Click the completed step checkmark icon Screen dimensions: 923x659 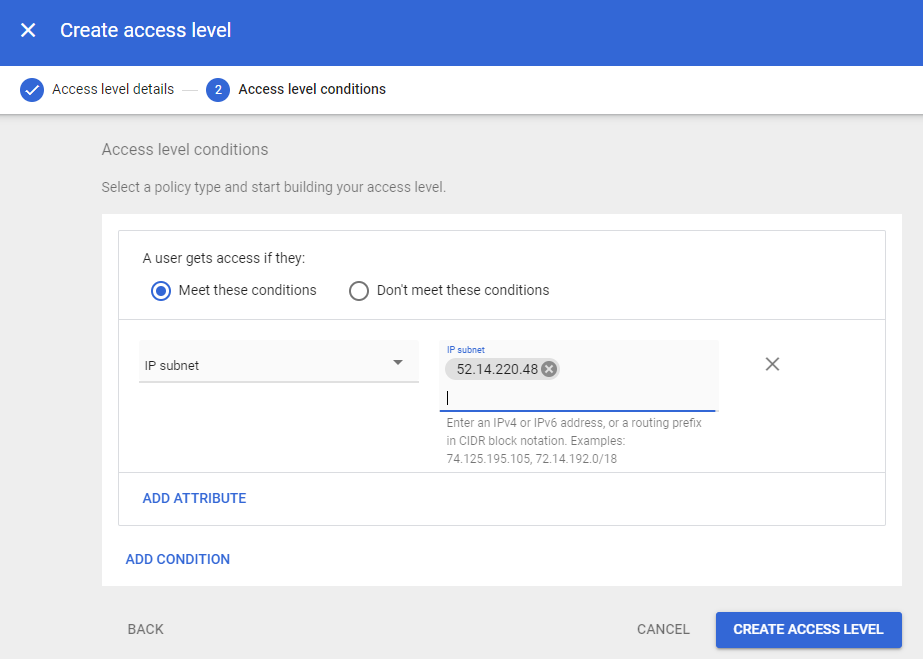[32, 90]
